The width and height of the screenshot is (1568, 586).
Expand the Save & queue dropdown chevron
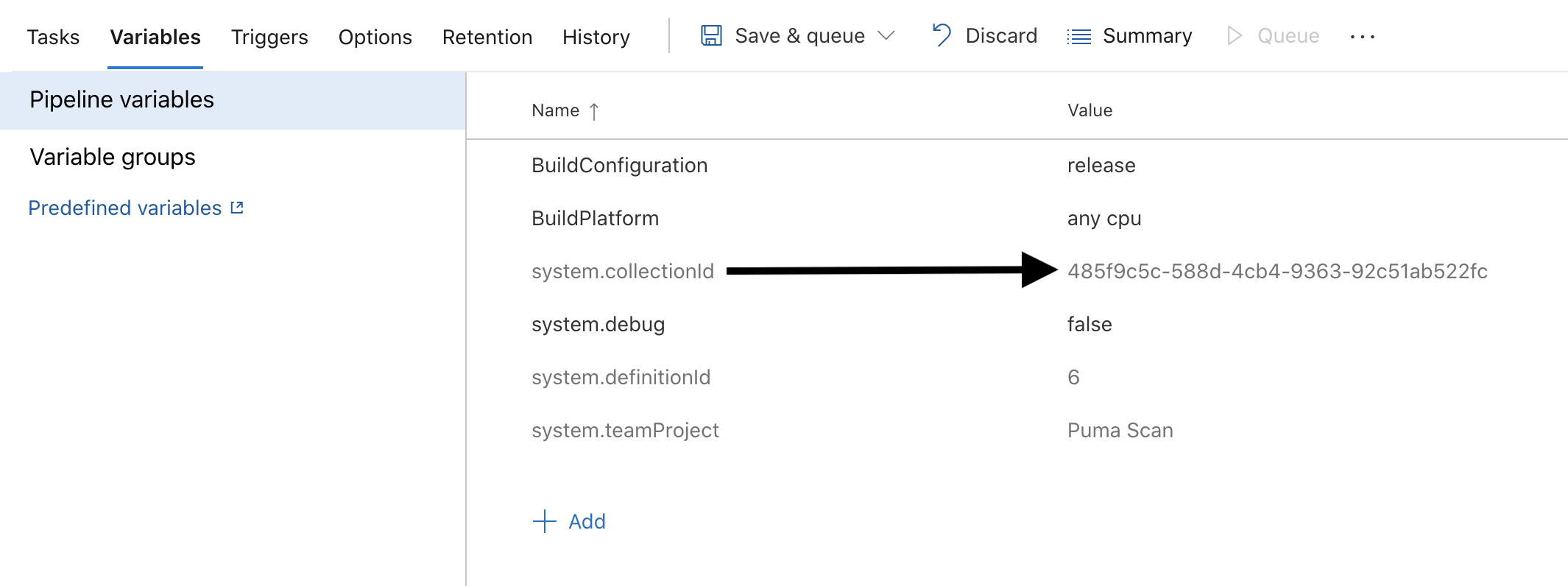coord(886,36)
